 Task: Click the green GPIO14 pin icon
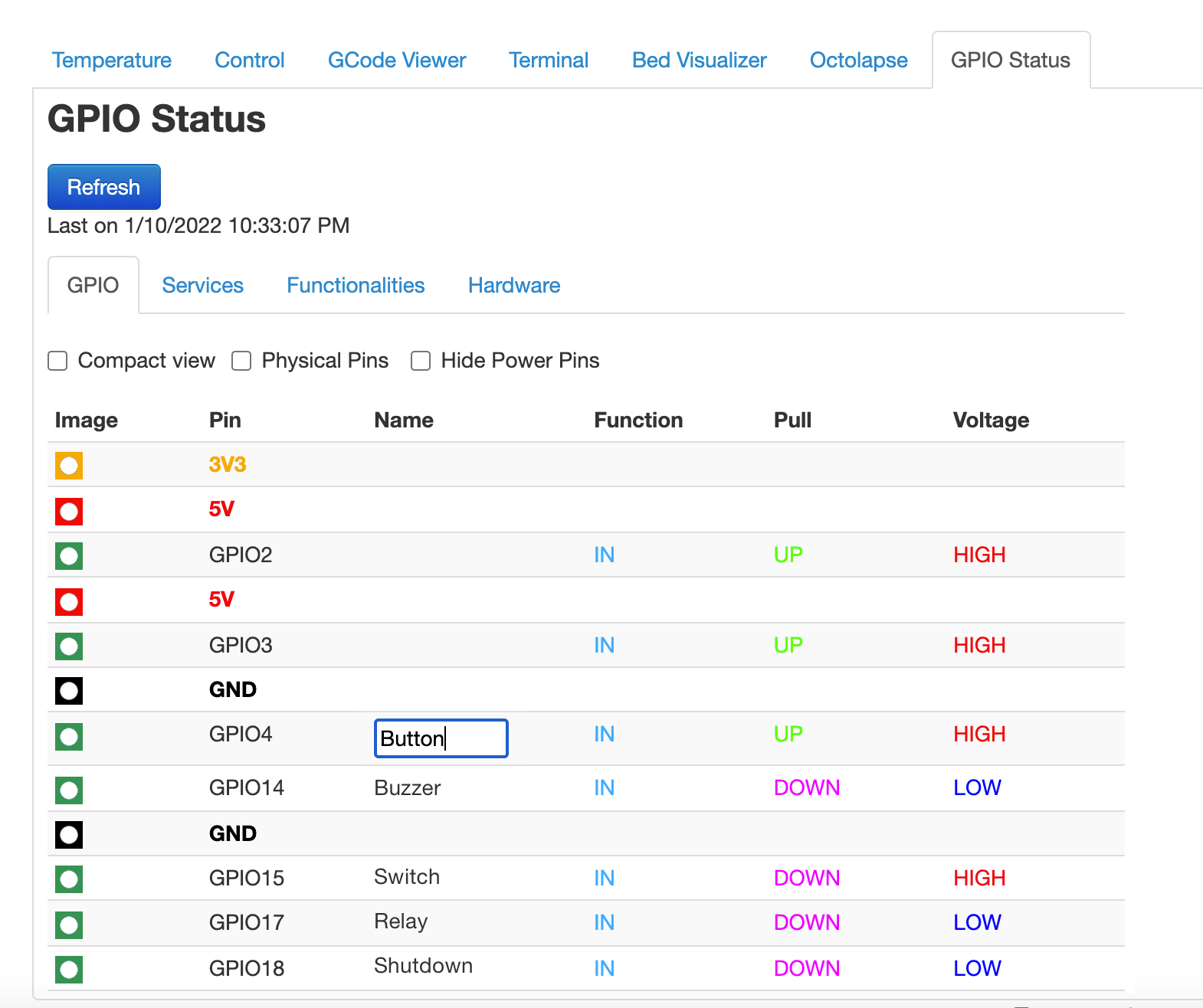69,790
